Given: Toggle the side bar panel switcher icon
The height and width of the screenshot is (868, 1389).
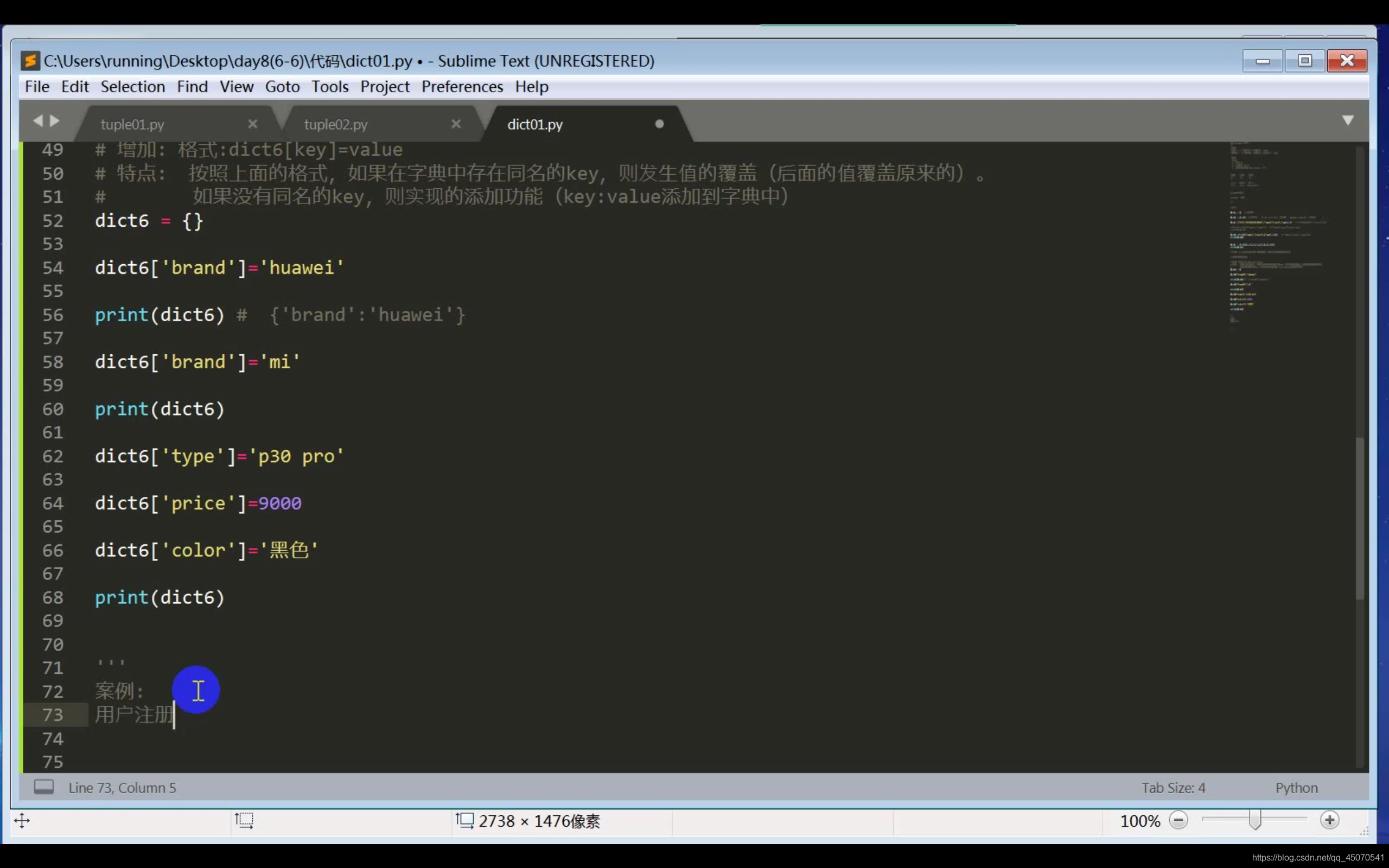Looking at the screenshot, I should tap(43, 787).
